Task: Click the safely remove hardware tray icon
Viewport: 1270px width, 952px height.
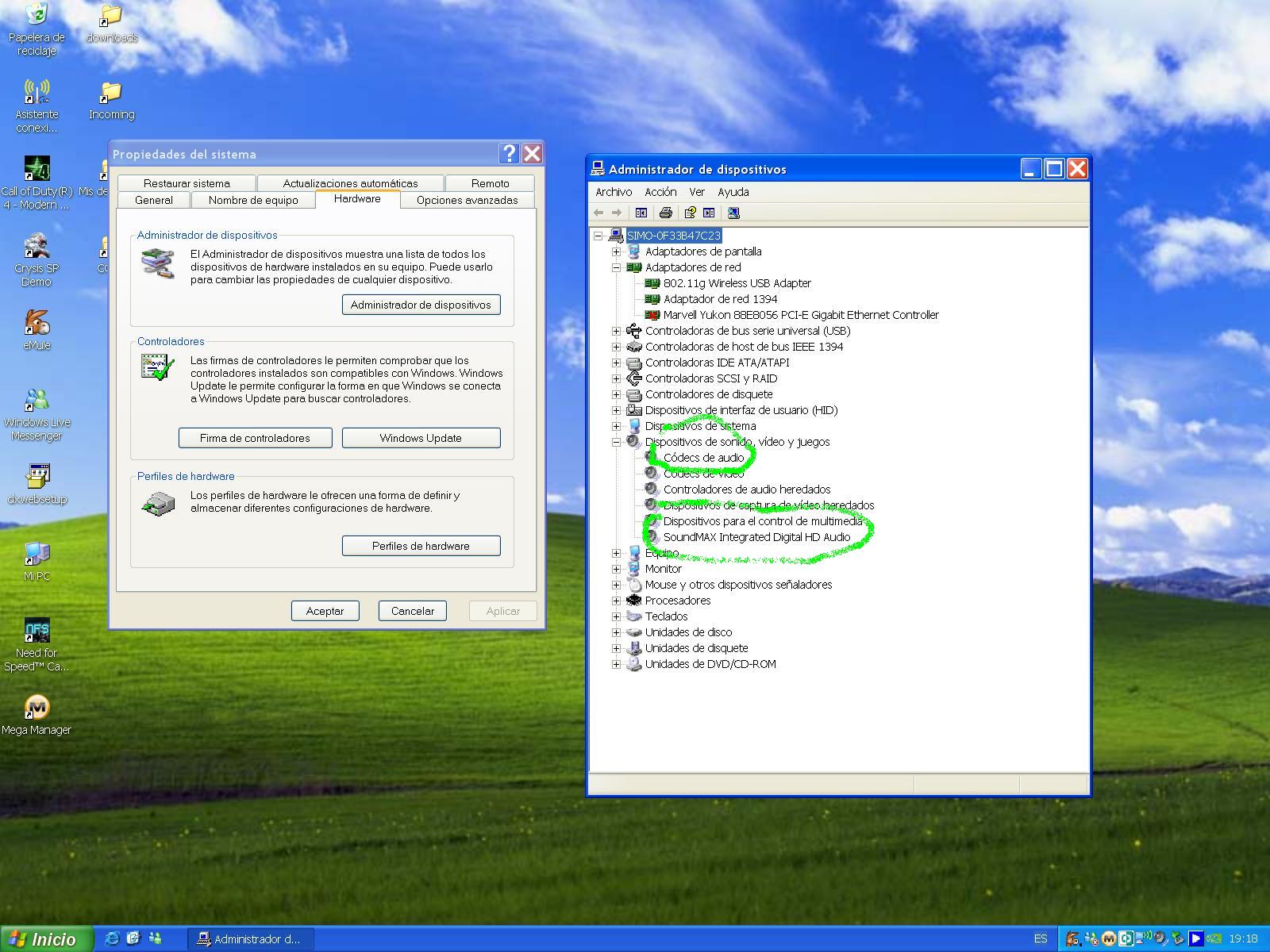Action: coord(1179,939)
